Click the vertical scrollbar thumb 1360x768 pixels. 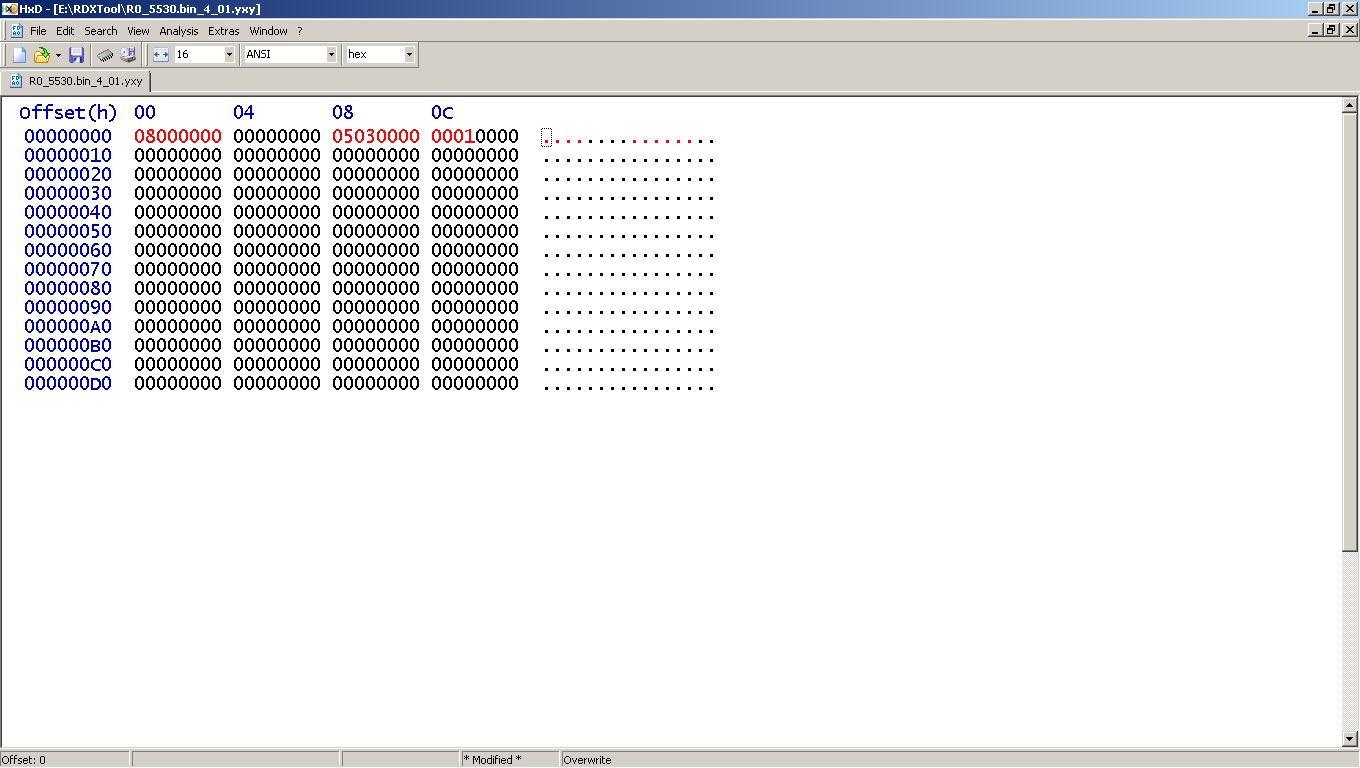(1350, 330)
